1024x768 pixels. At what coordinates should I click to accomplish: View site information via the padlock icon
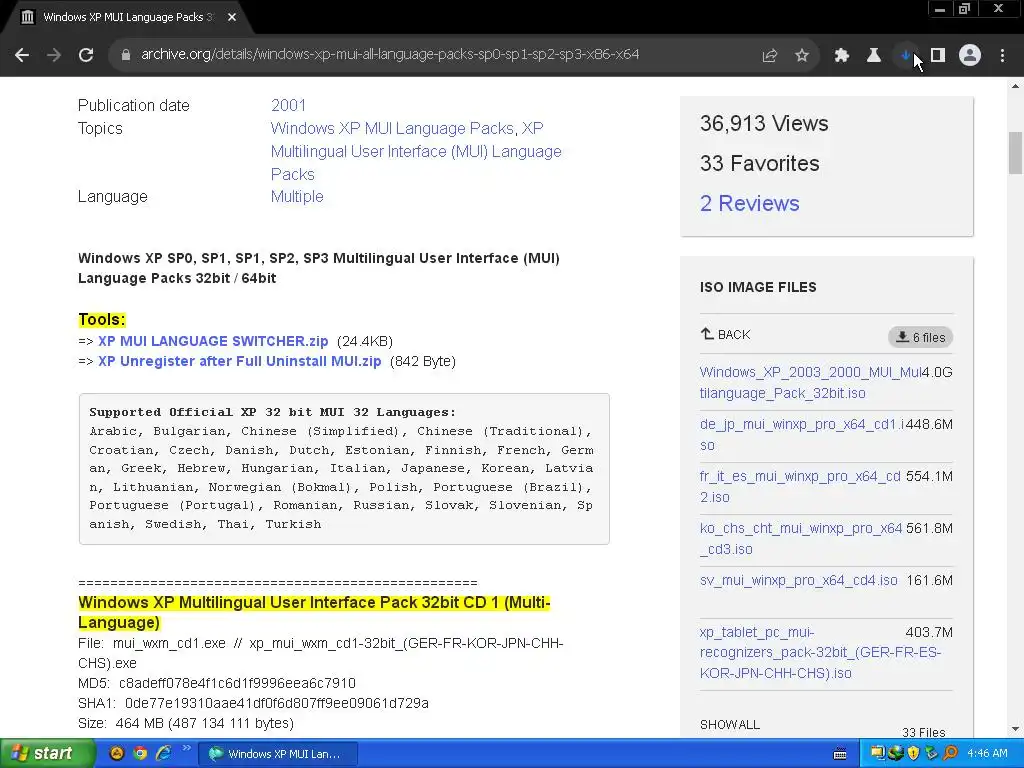(x=125, y=55)
